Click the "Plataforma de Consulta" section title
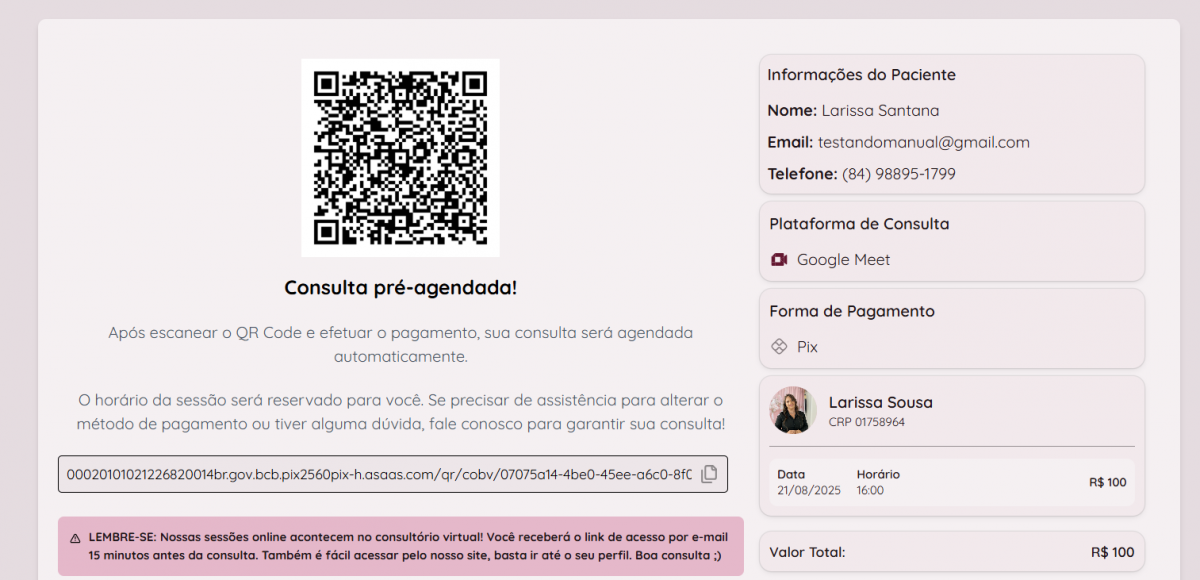 tap(859, 224)
